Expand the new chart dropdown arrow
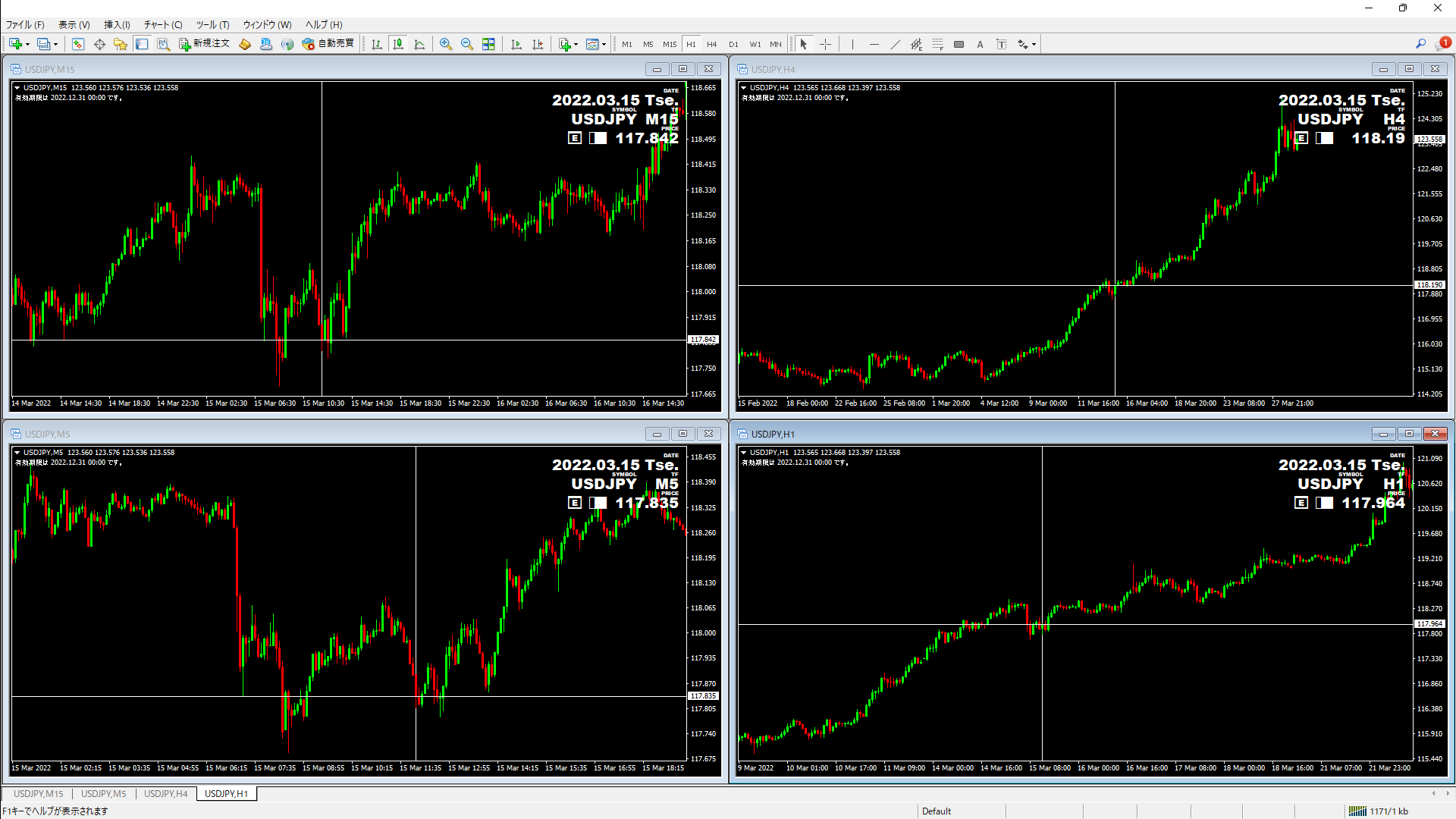The width and height of the screenshot is (1456, 819). click(28, 44)
